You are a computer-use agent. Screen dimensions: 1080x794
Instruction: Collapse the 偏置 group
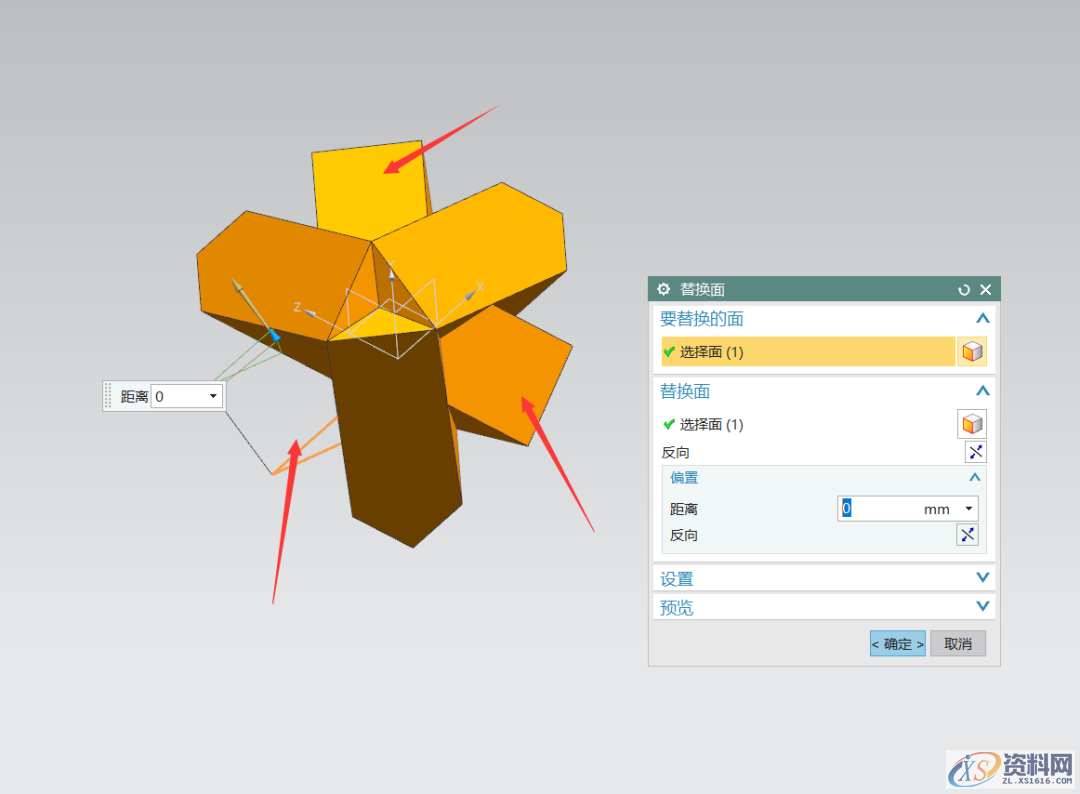[974, 478]
